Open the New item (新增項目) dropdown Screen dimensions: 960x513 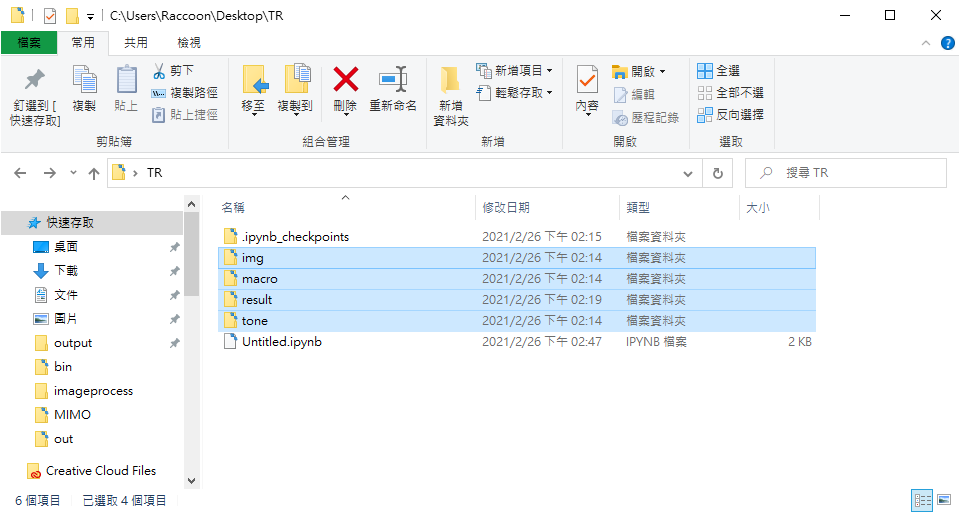point(514,70)
